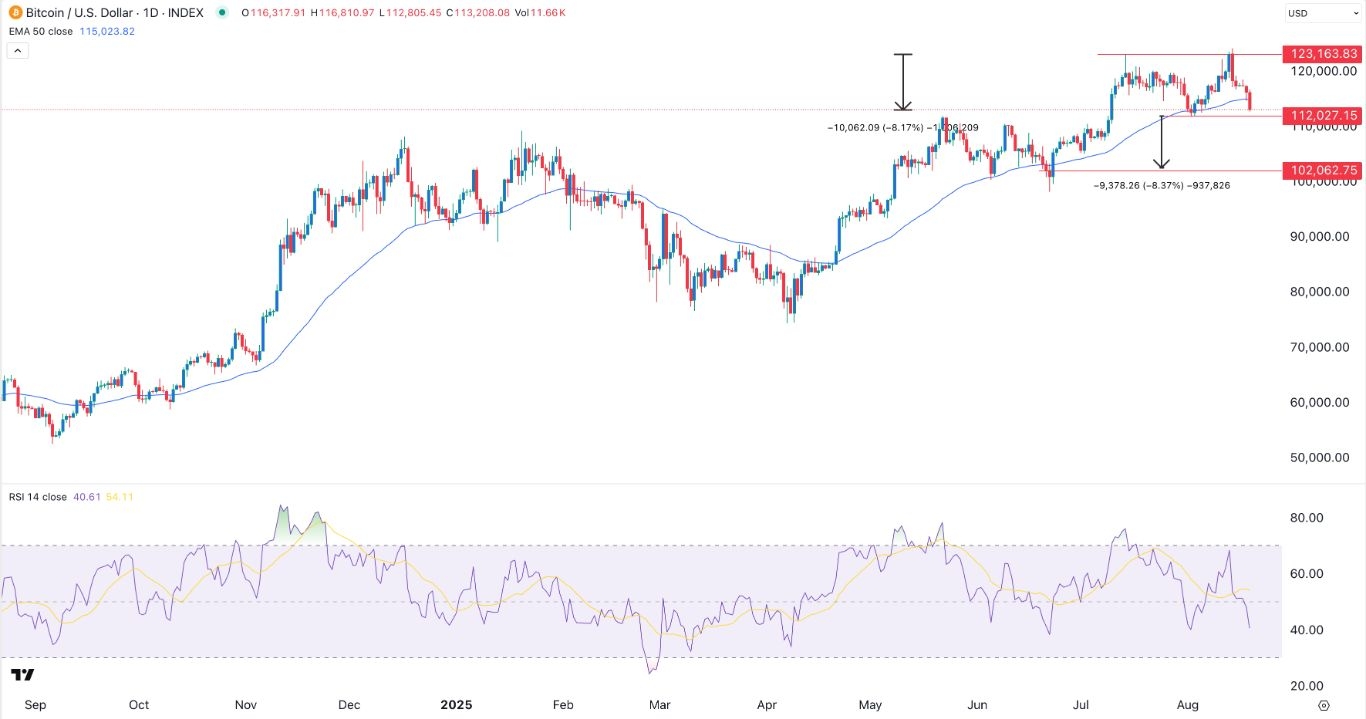The height and width of the screenshot is (719, 1366).
Task: Click the 2025 marker on time axis
Action: coord(455,705)
